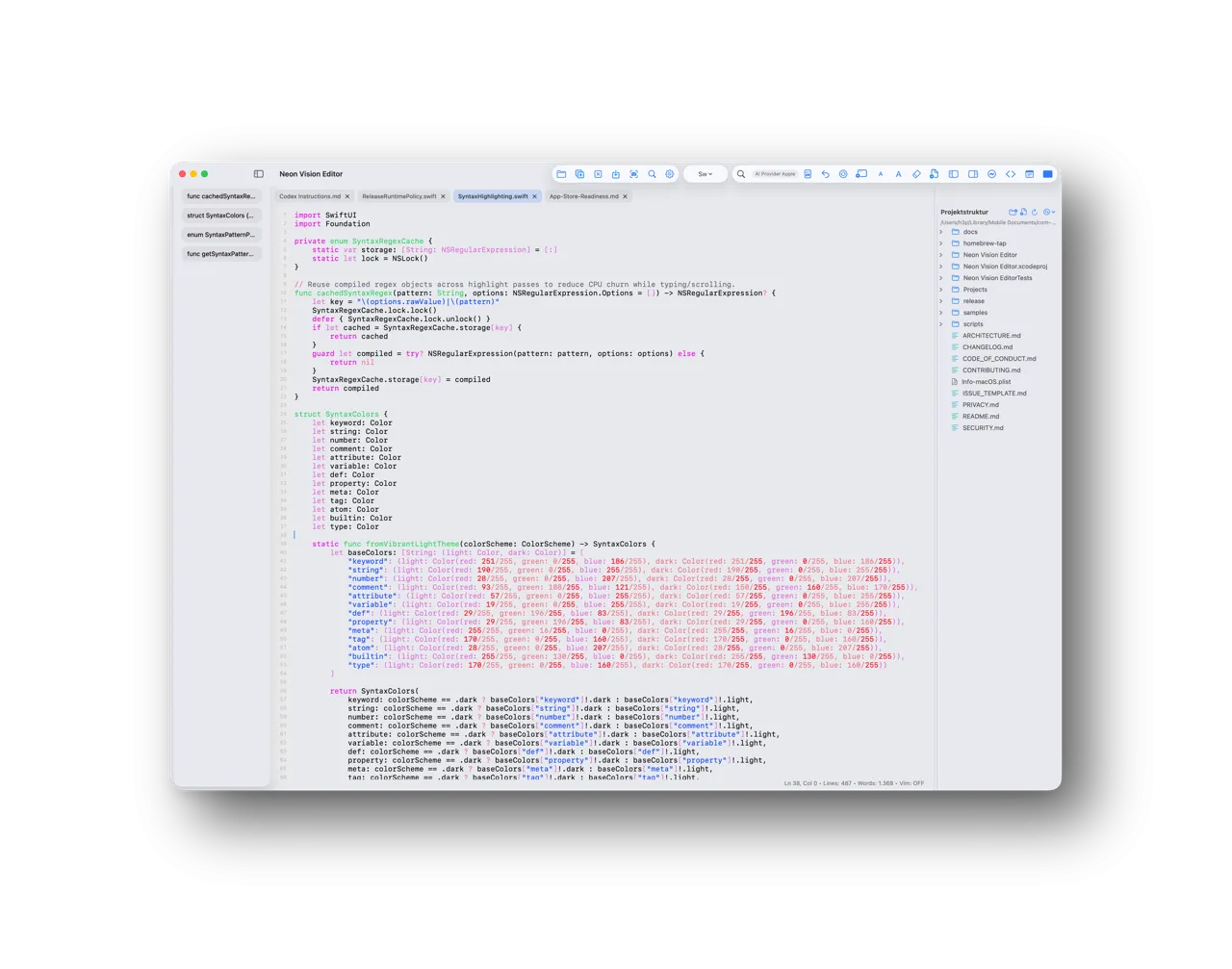This screenshot has height=969, width=1232.
Task: Expand the Neon Vision Editor.xcodeproj folder
Action: (x=941, y=267)
